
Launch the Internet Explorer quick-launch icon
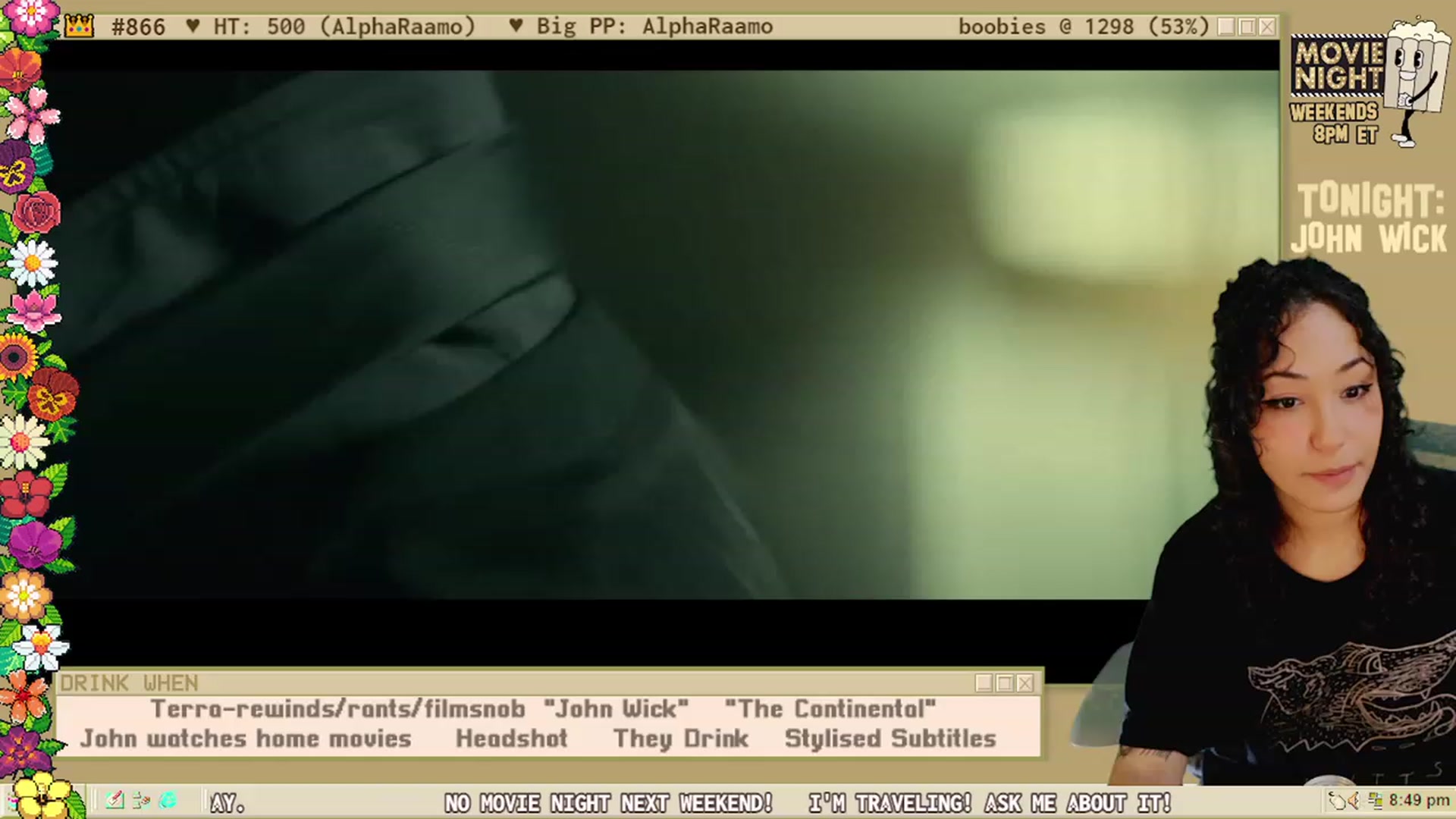pos(168,801)
